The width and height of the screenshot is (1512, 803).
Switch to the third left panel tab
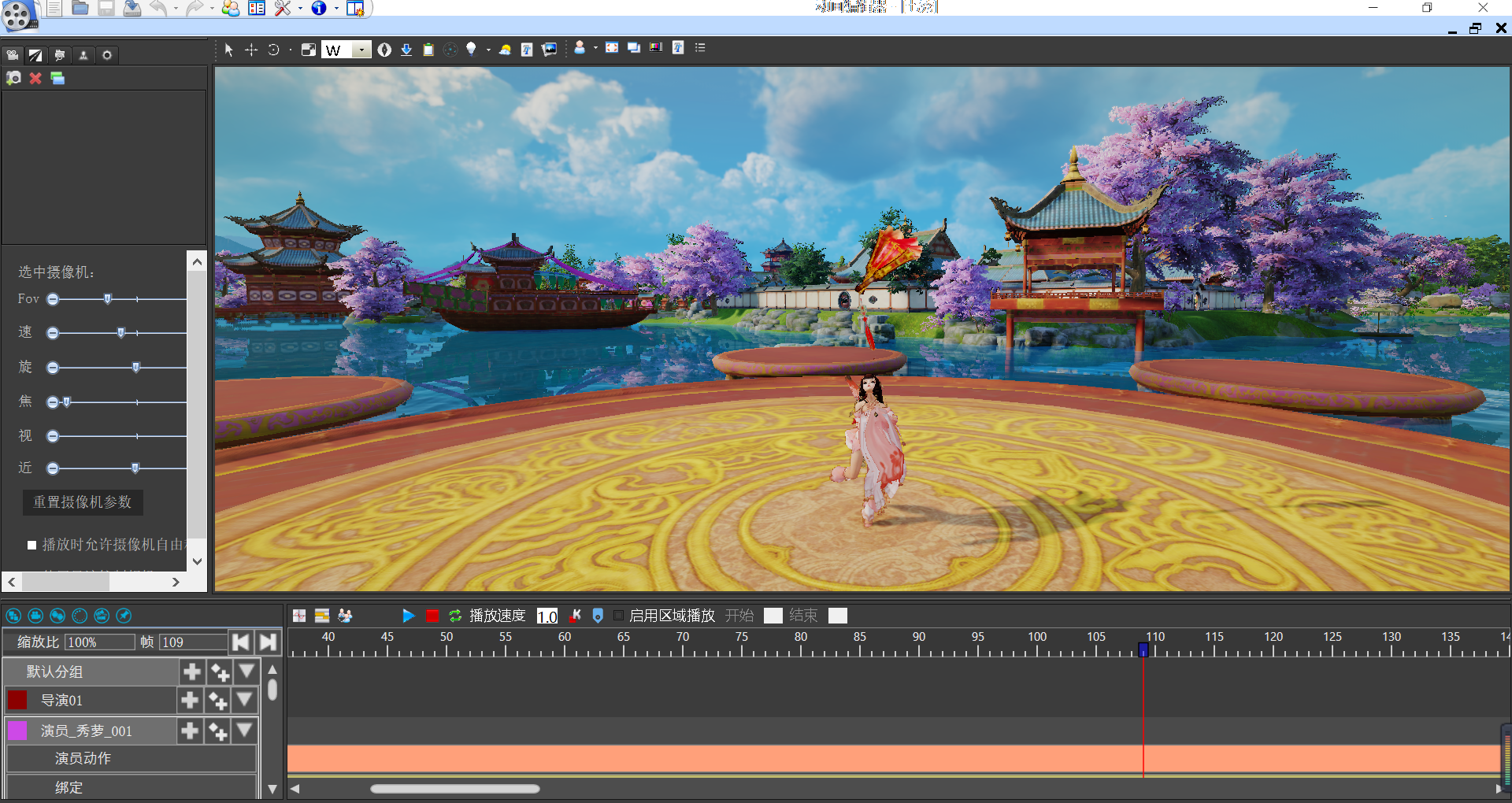[x=60, y=55]
